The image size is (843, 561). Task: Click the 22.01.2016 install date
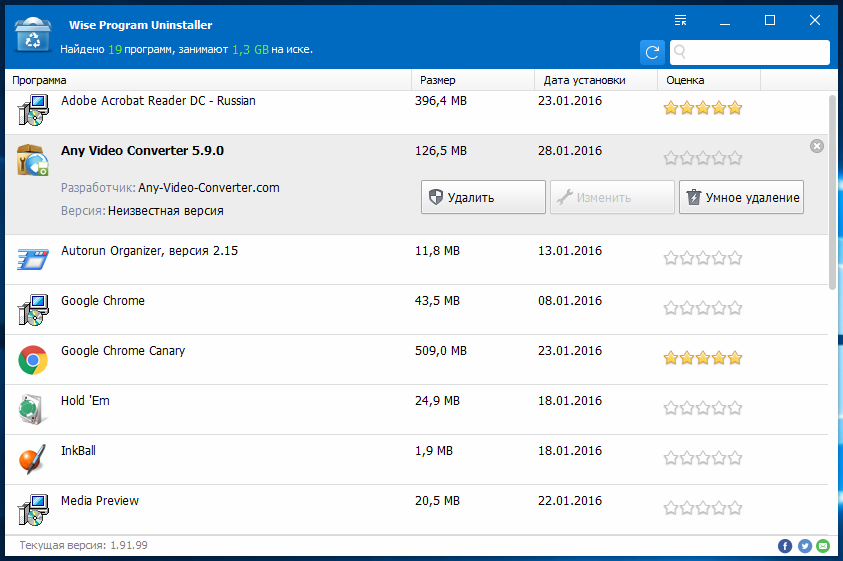570,501
